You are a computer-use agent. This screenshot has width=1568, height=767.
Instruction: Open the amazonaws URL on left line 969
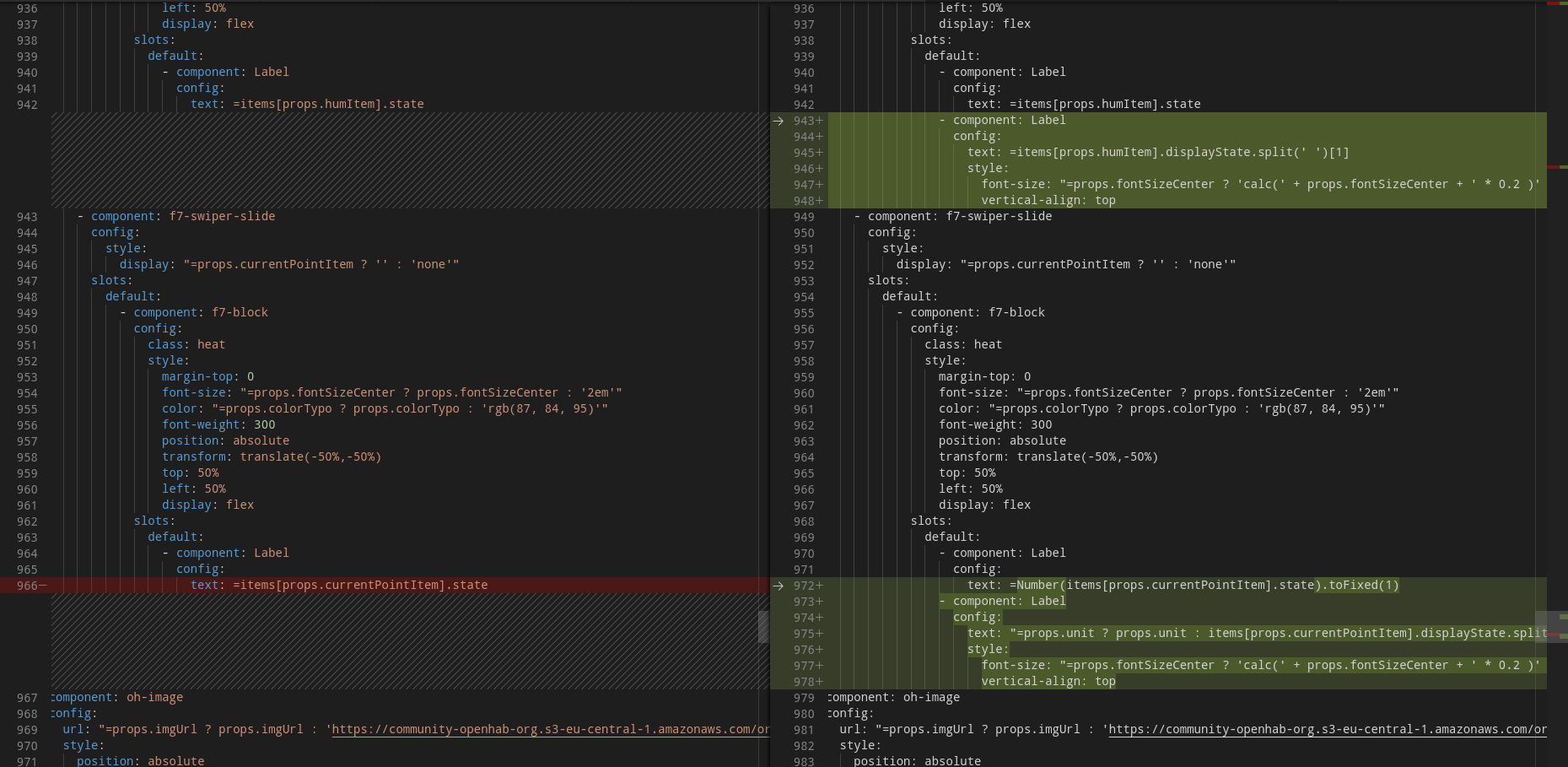point(551,729)
